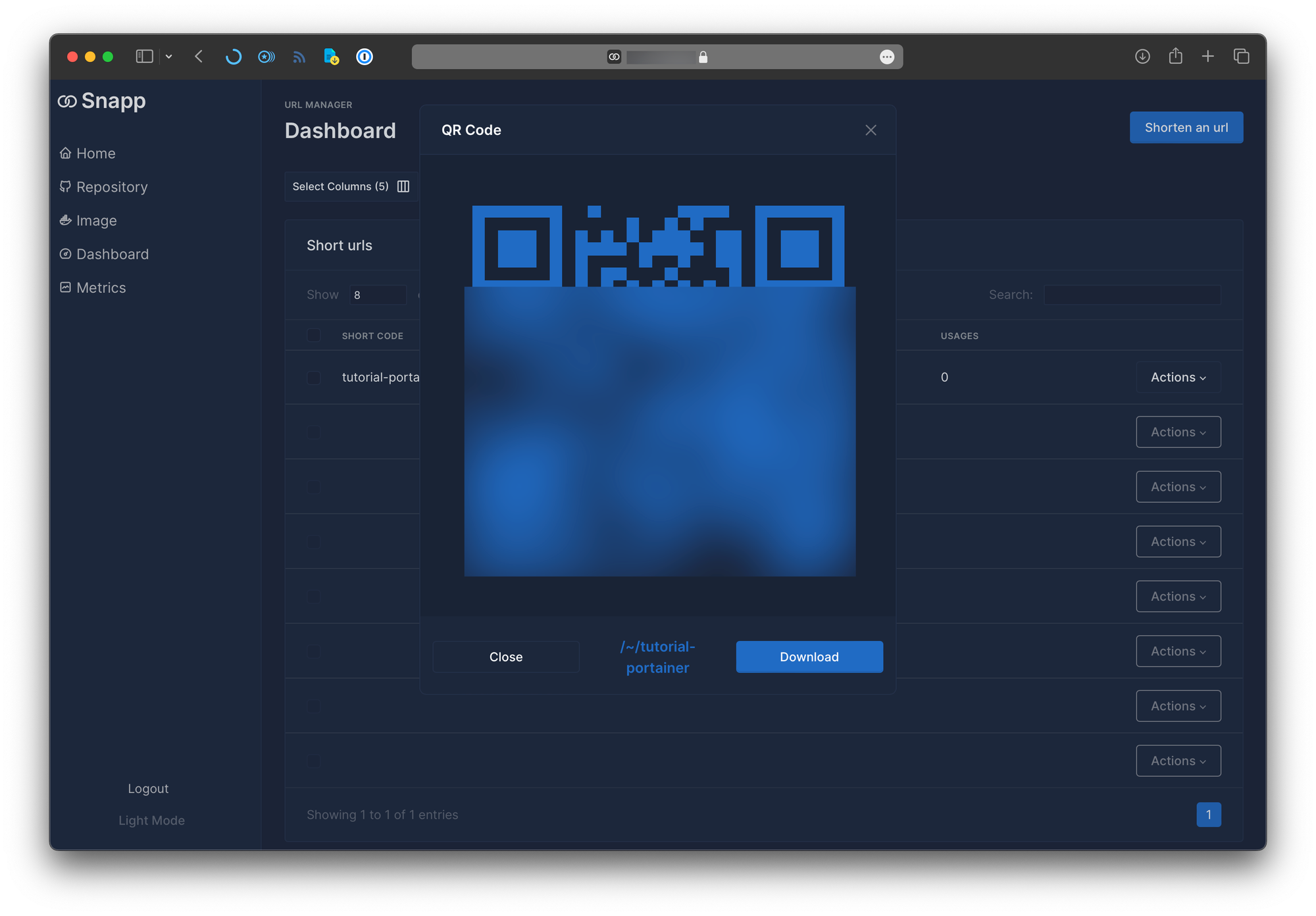Expand the third row Actions dropdown
The height and width of the screenshot is (916, 1316).
[x=1178, y=487]
